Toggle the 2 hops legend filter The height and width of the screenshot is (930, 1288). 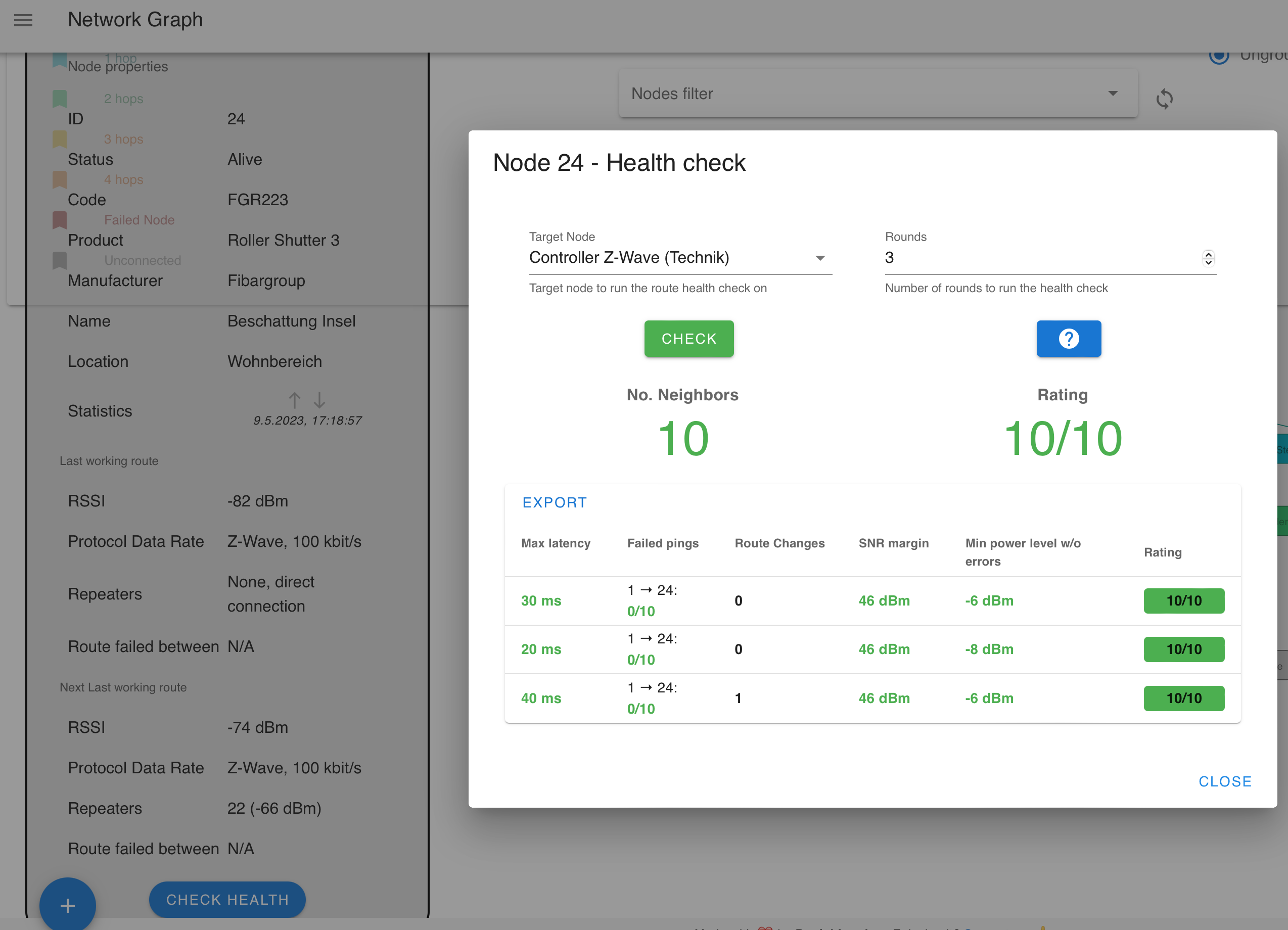pos(60,98)
